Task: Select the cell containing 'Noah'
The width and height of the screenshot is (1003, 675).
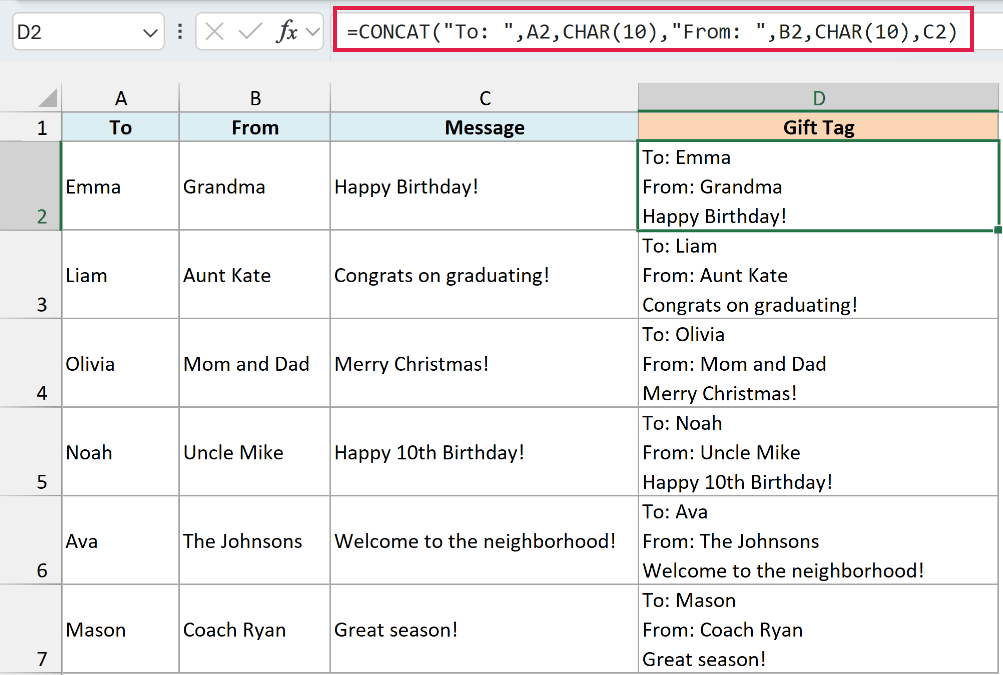Action: pyautogui.click(x=120, y=452)
